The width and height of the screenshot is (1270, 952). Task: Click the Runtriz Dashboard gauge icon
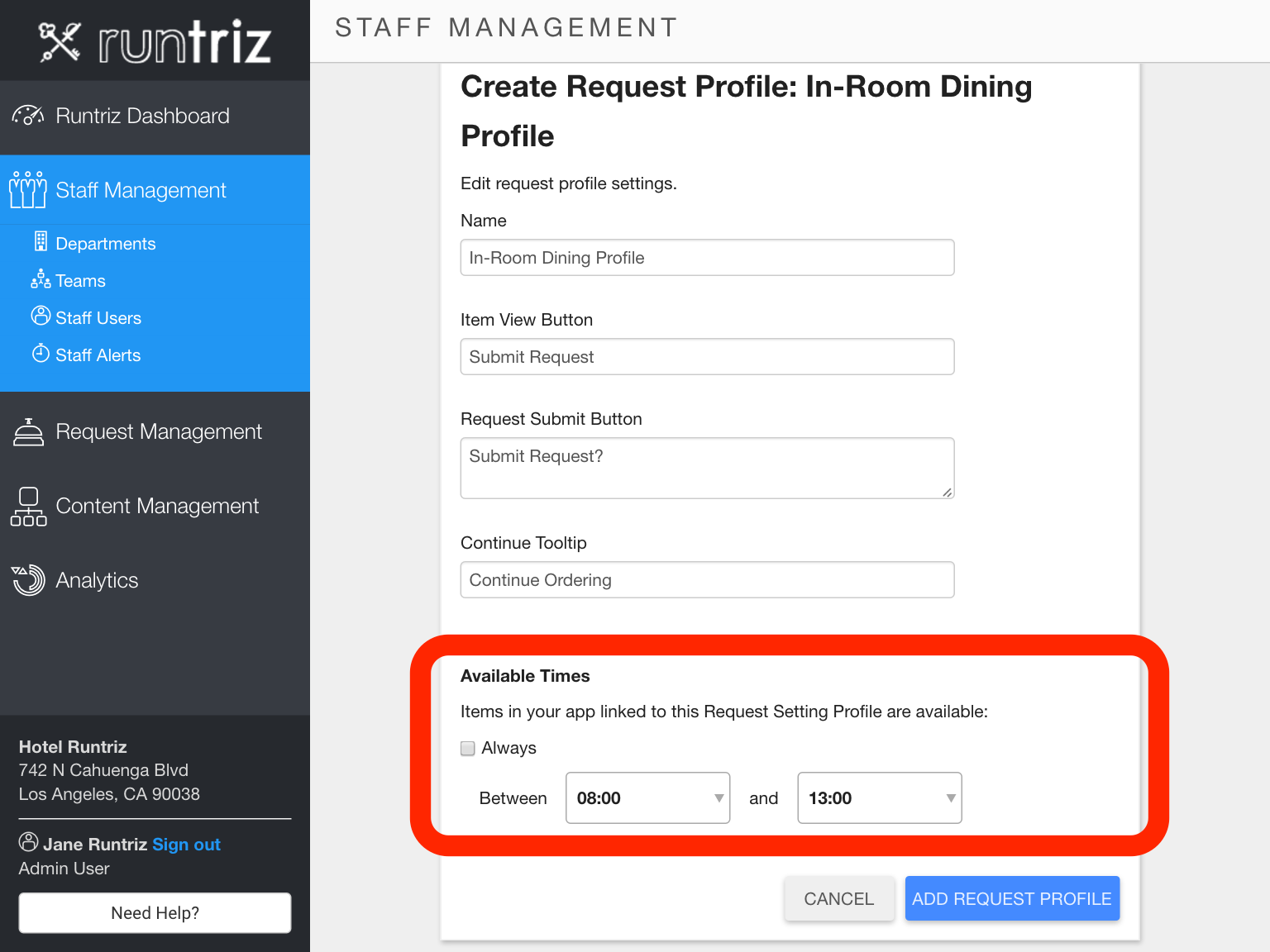pyautogui.click(x=28, y=116)
